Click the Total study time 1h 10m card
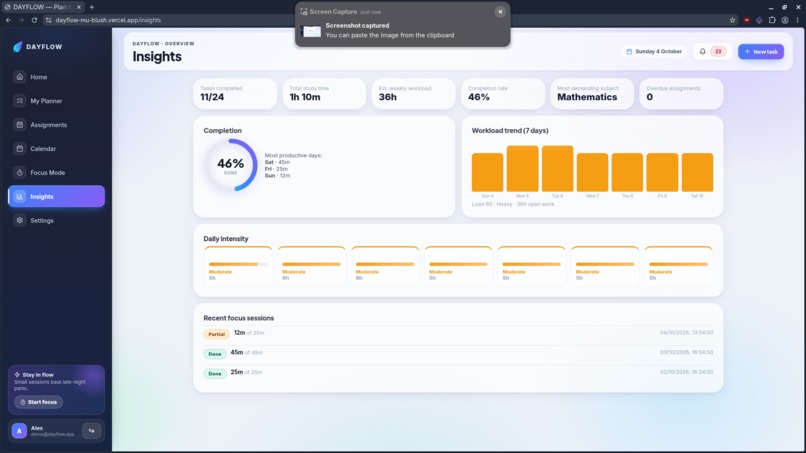806x453 pixels. point(324,94)
